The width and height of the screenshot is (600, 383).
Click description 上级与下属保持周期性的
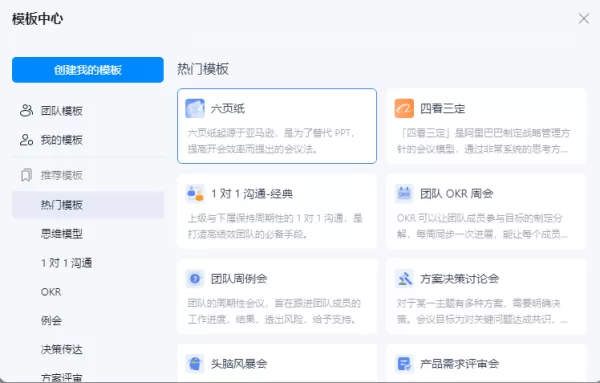(x=275, y=226)
